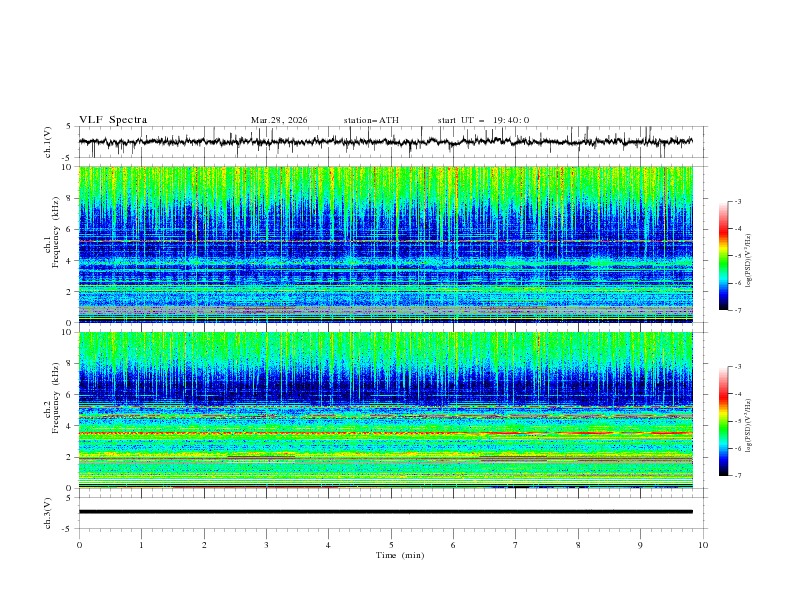
Task: Click the '-3' value on ch.1 colorbar
Action: click(x=738, y=201)
